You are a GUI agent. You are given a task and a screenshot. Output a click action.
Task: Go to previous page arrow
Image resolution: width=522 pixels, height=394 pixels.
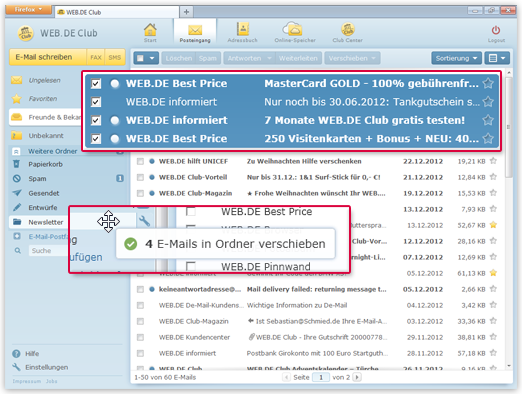click(286, 377)
